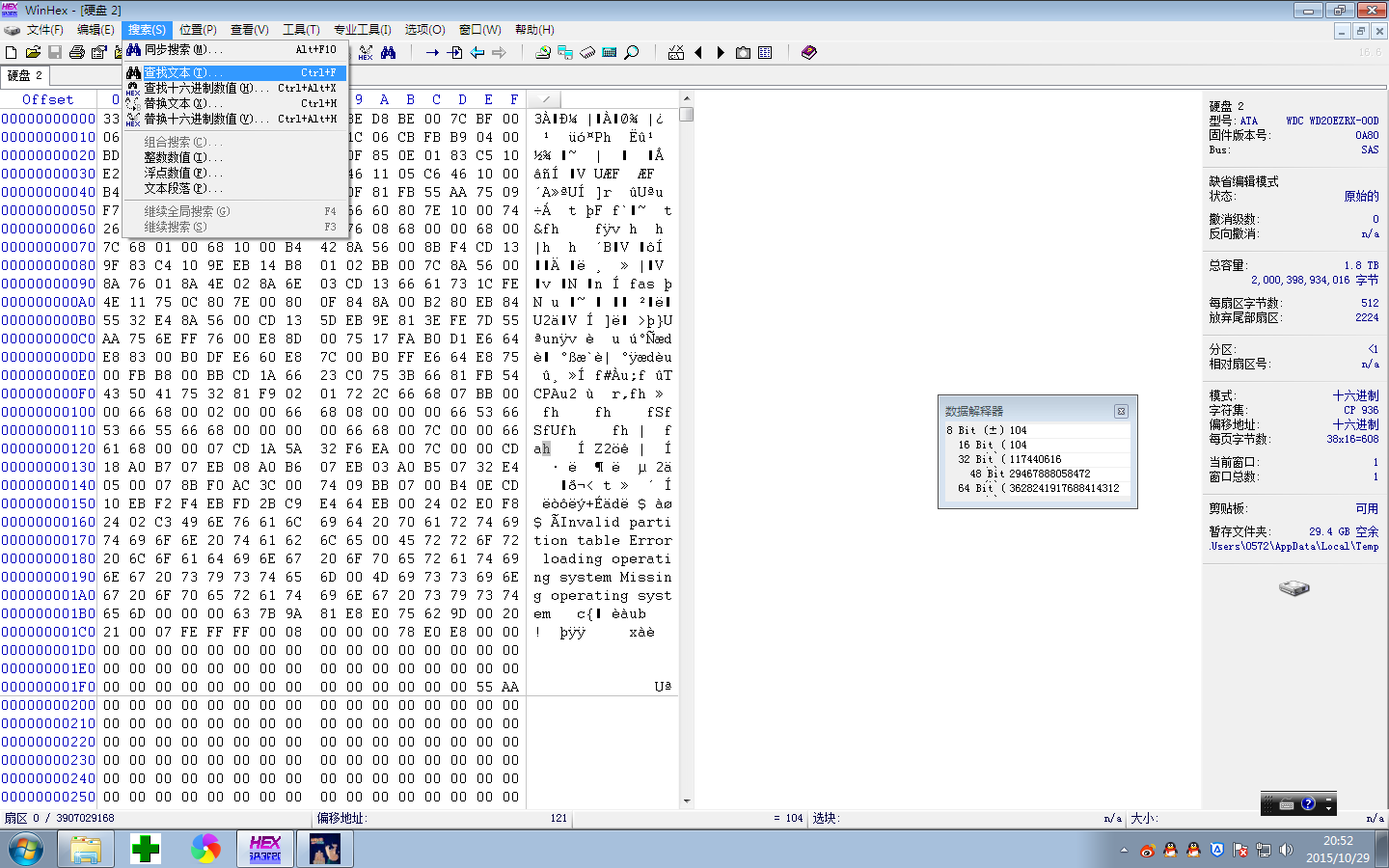
Task: Open the 选项(O) menu
Action: point(424,30)
